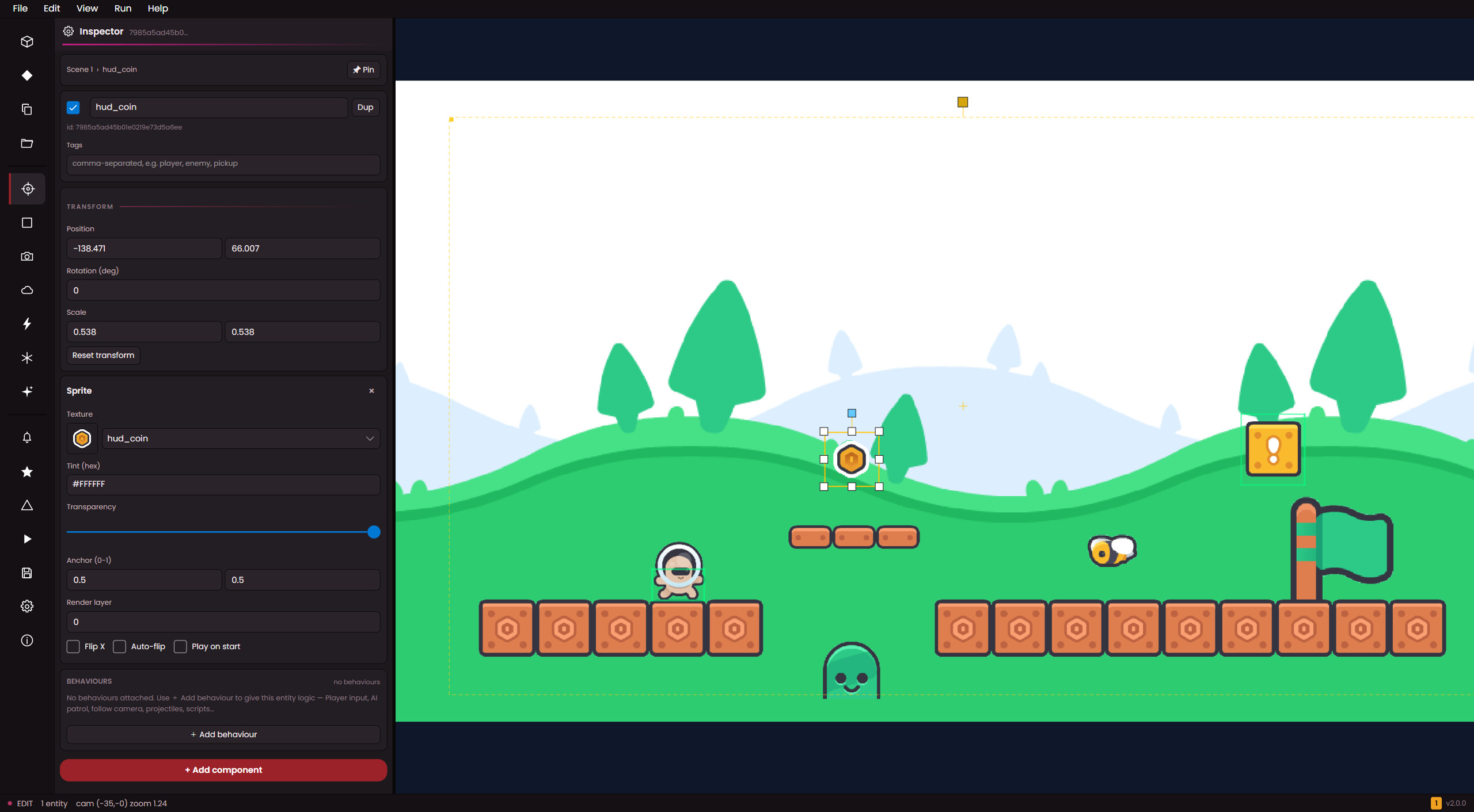Click the cam zoom 1.24 status text
1474x812 pixels.
121,803
